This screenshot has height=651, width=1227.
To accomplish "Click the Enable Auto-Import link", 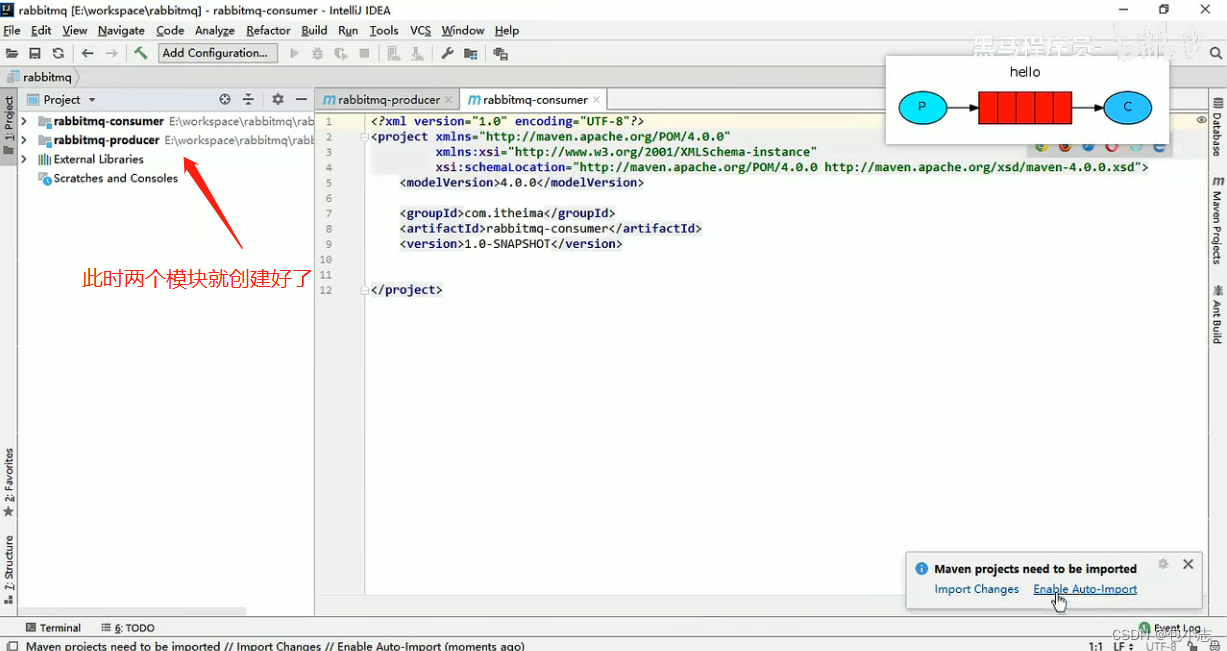I will pyautogui.click(x=1085, y=589).
